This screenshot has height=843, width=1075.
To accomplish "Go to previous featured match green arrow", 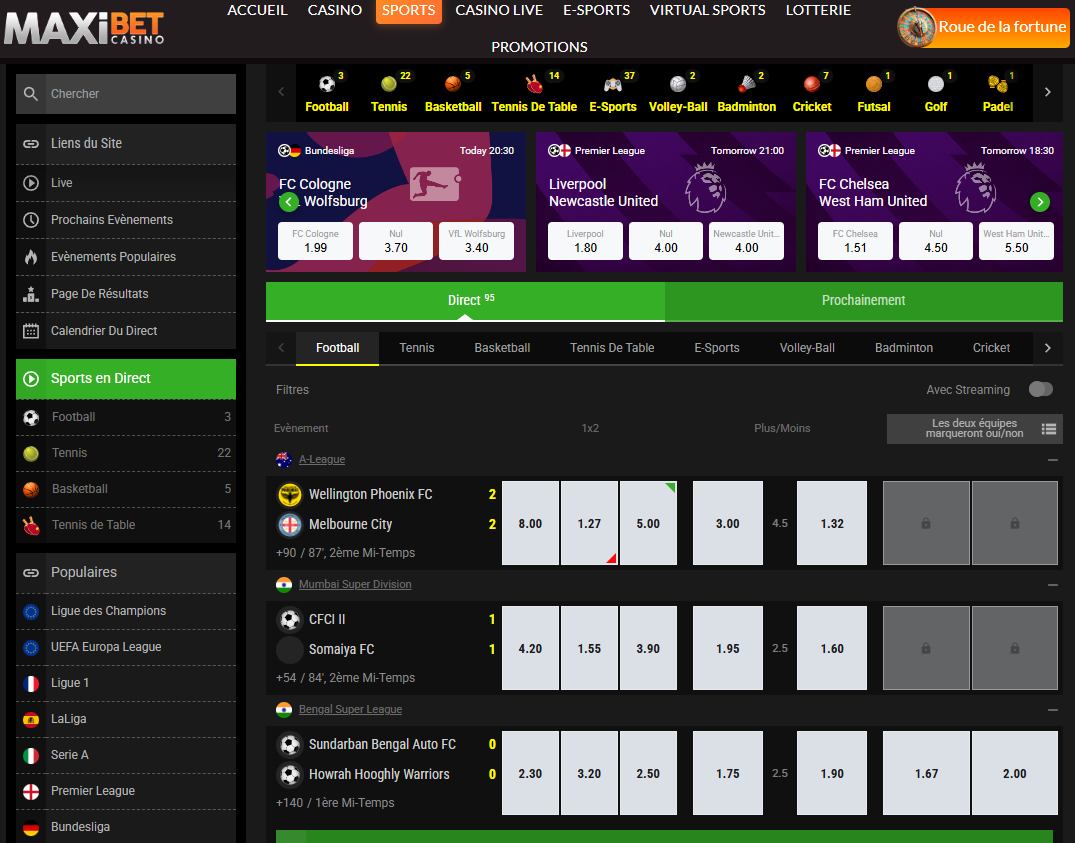I will (289, 201).
